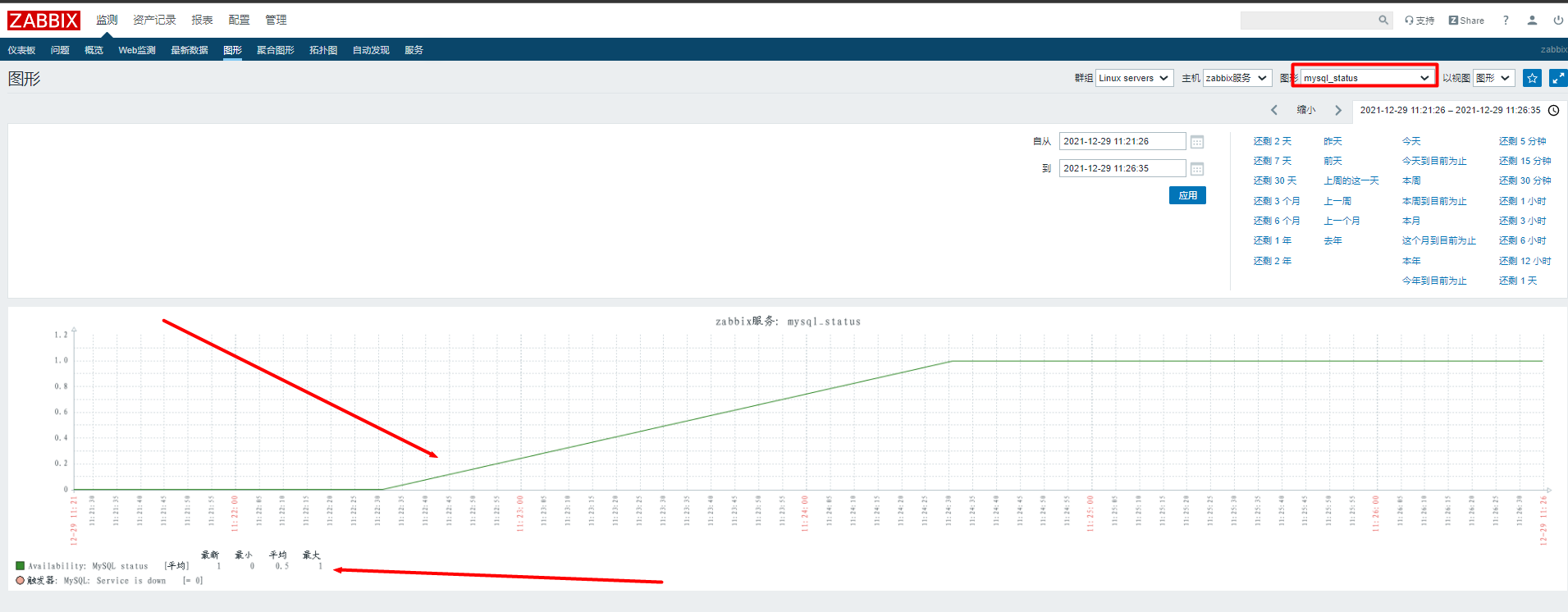The image size is (1568, 612).
Task: Click green MySQL status legend square
Action: tap(20, 565)
